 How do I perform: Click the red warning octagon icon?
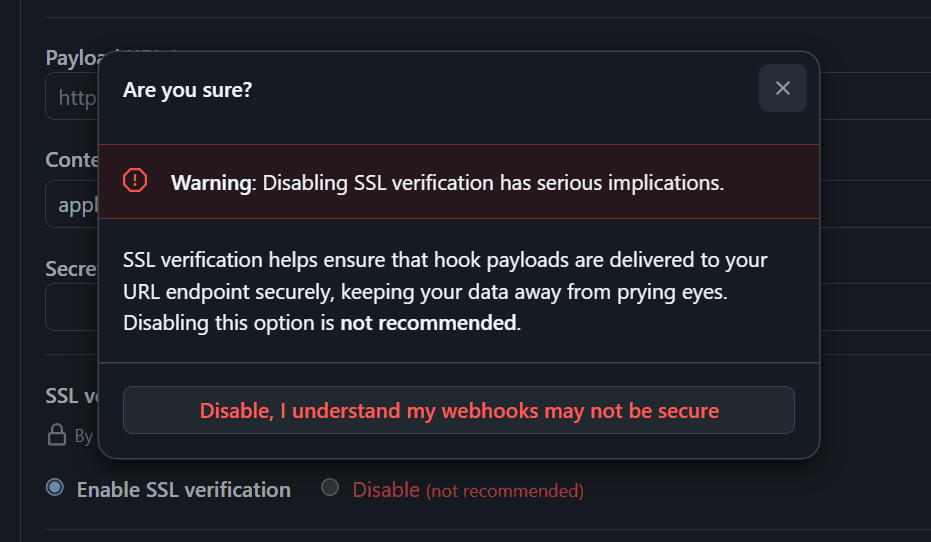[x=135, y=180]
